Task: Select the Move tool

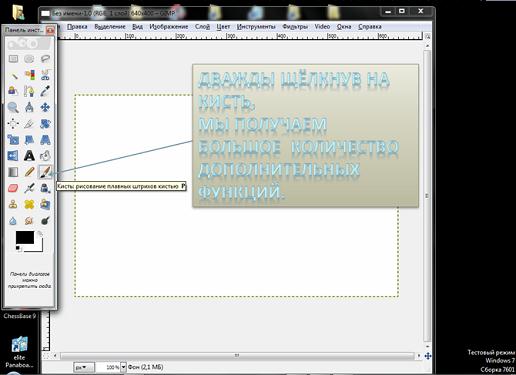Action: point(45,107)
